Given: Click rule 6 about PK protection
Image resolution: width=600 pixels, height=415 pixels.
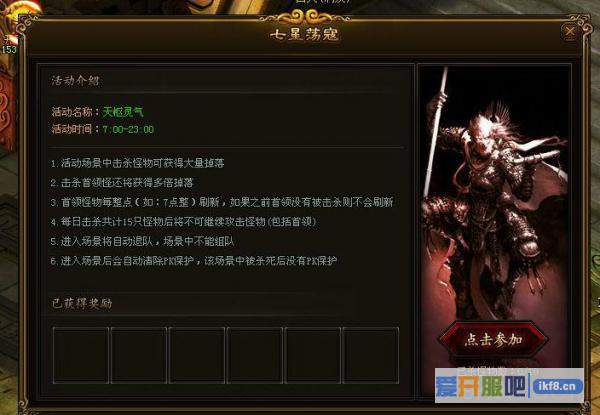Looking at the screenshot, I should coord(194,261).
